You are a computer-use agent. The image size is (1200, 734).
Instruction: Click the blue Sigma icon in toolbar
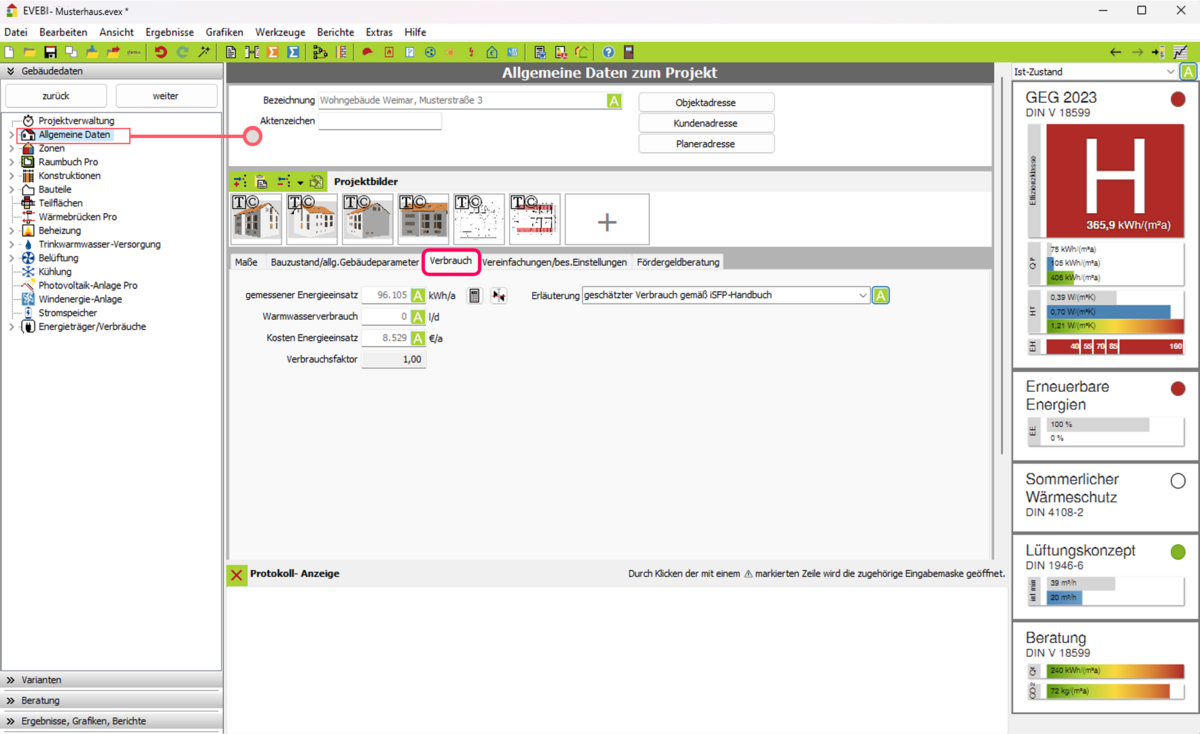coord(293,52)
